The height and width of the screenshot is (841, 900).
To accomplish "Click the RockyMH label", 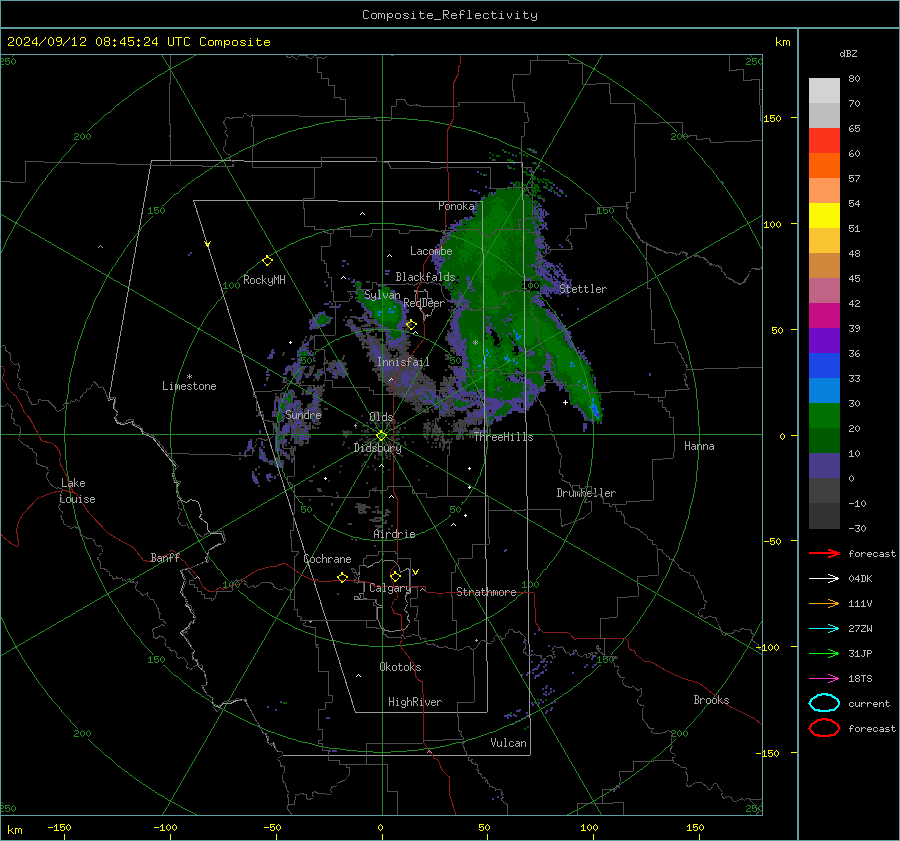I will click(x=264, y=280).
